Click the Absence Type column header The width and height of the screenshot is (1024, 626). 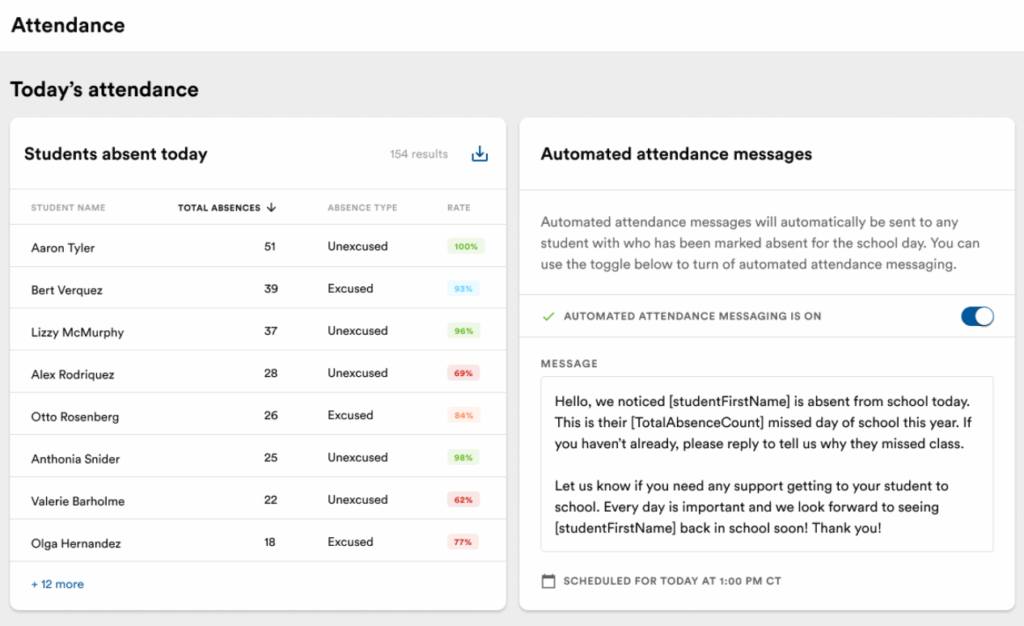click(362, 208)
